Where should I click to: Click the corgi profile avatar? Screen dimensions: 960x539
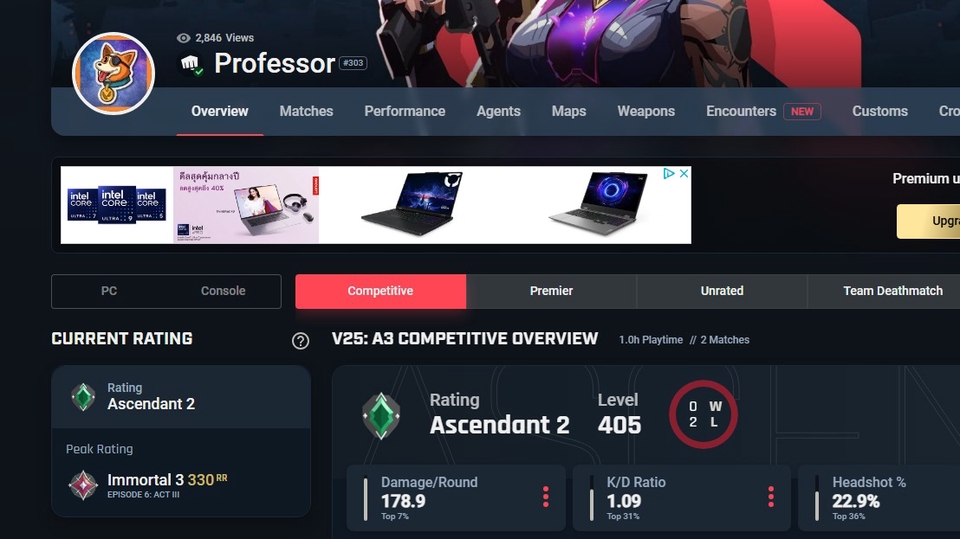tap(113, 74)
